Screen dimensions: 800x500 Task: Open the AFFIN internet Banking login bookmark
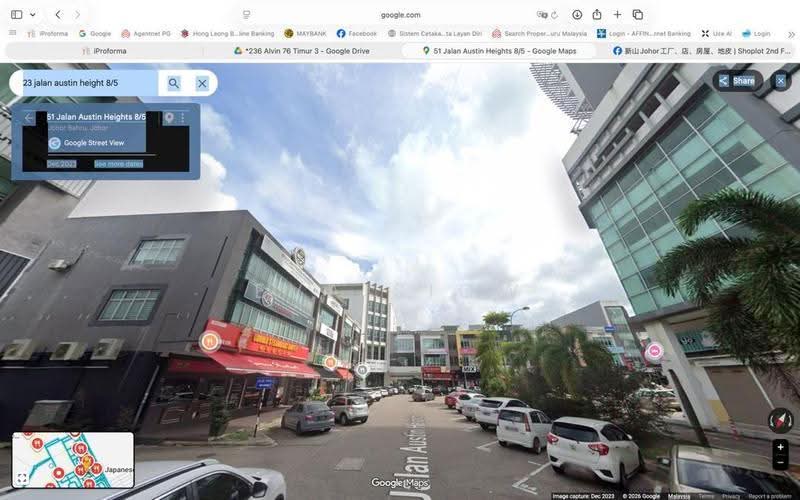pos(644,34)
